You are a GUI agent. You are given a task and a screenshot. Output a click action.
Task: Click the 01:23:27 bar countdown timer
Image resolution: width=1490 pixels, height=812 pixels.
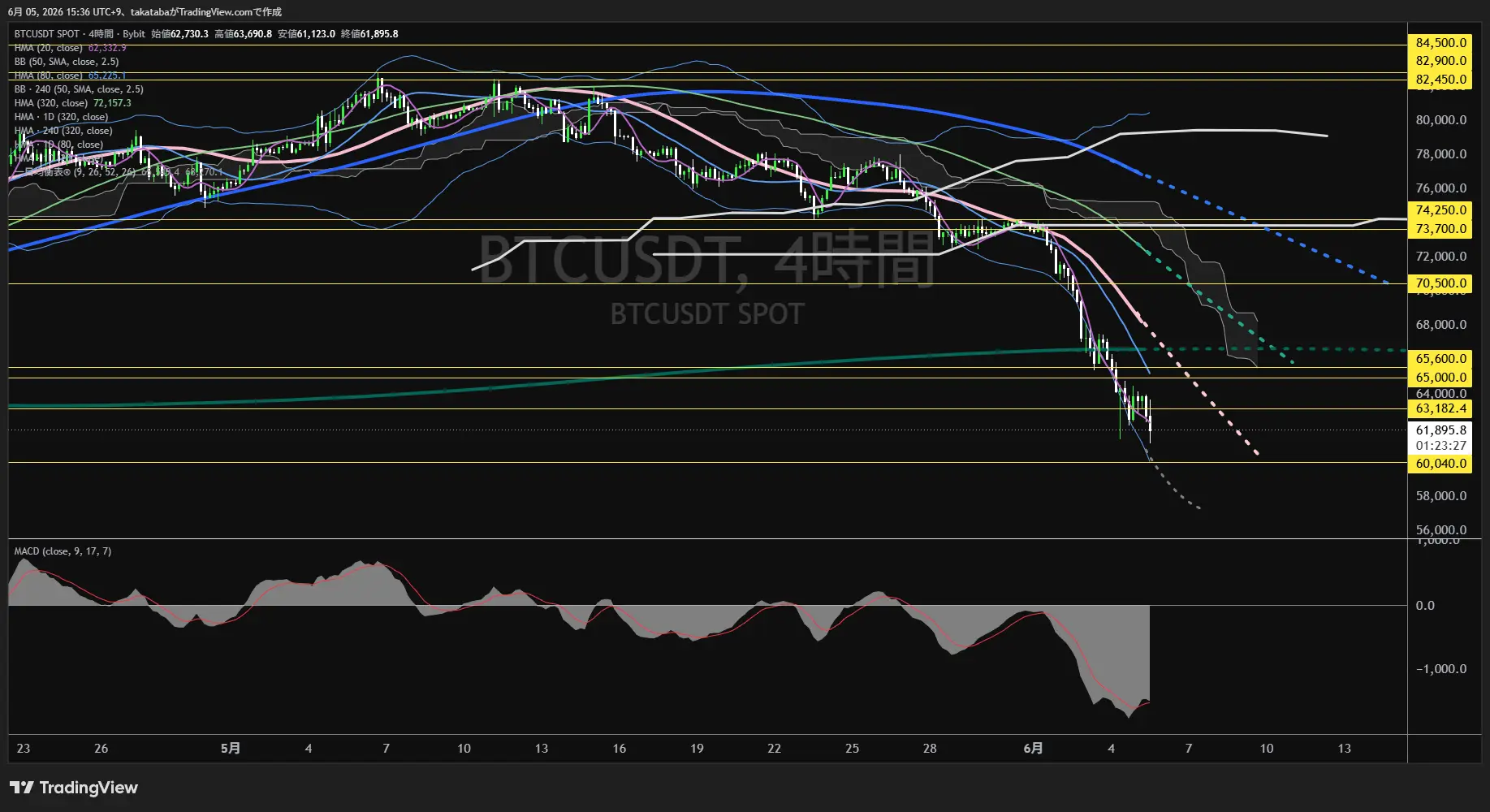1441,446
